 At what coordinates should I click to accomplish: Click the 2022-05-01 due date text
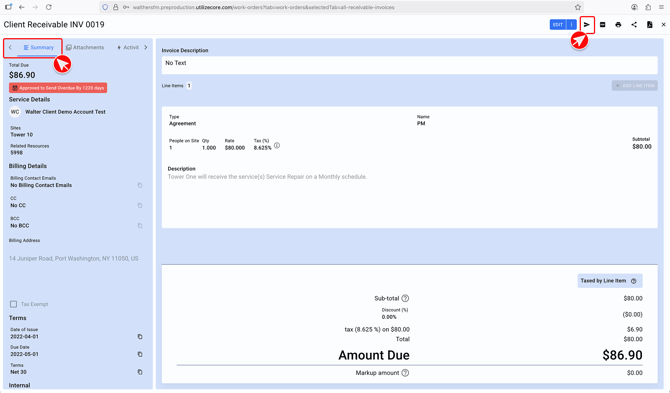24,355
